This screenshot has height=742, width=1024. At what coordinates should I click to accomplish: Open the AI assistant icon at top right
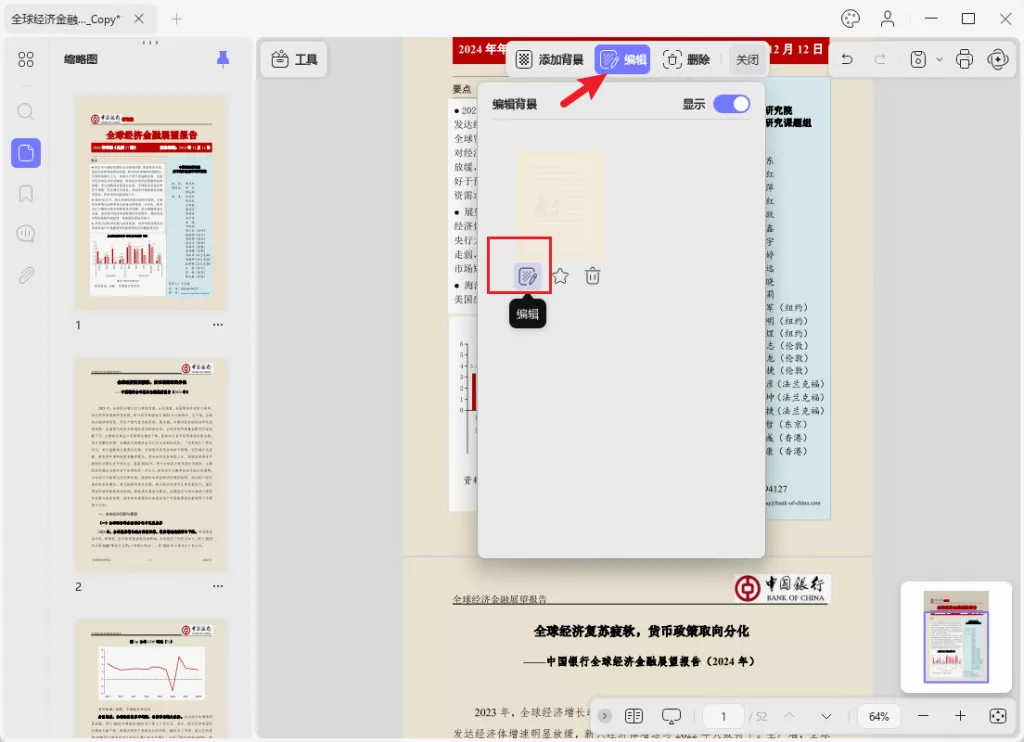coord(998,60)
